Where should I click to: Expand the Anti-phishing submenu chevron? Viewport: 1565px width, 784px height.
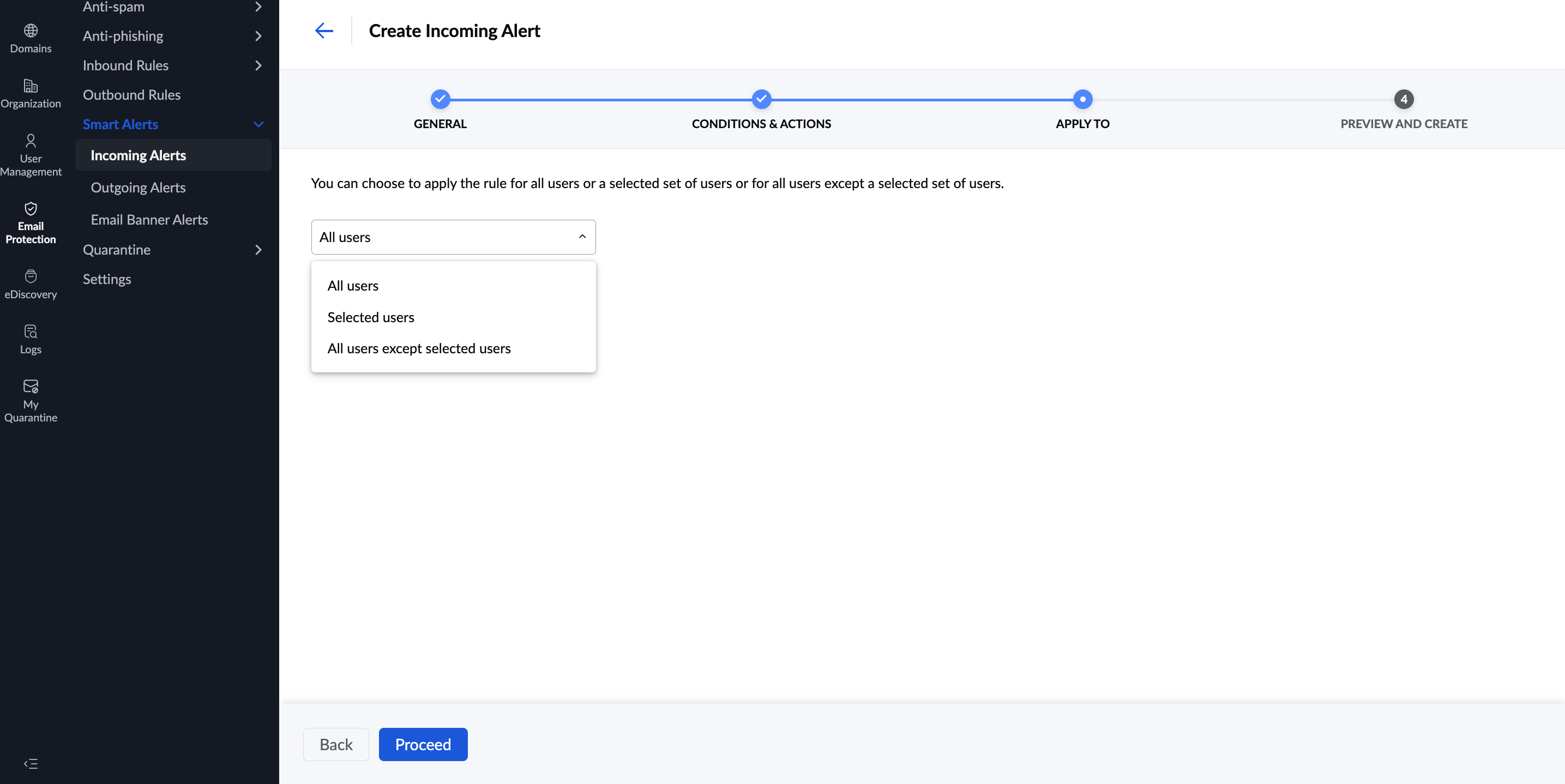(x=258, y=37)
